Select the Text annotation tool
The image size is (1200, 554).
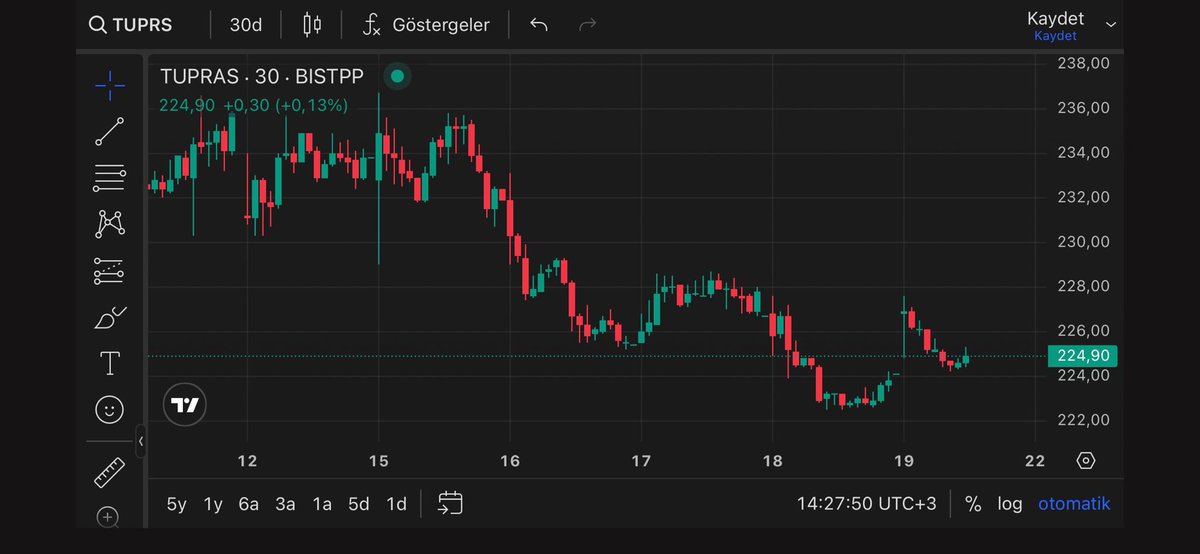110,363
